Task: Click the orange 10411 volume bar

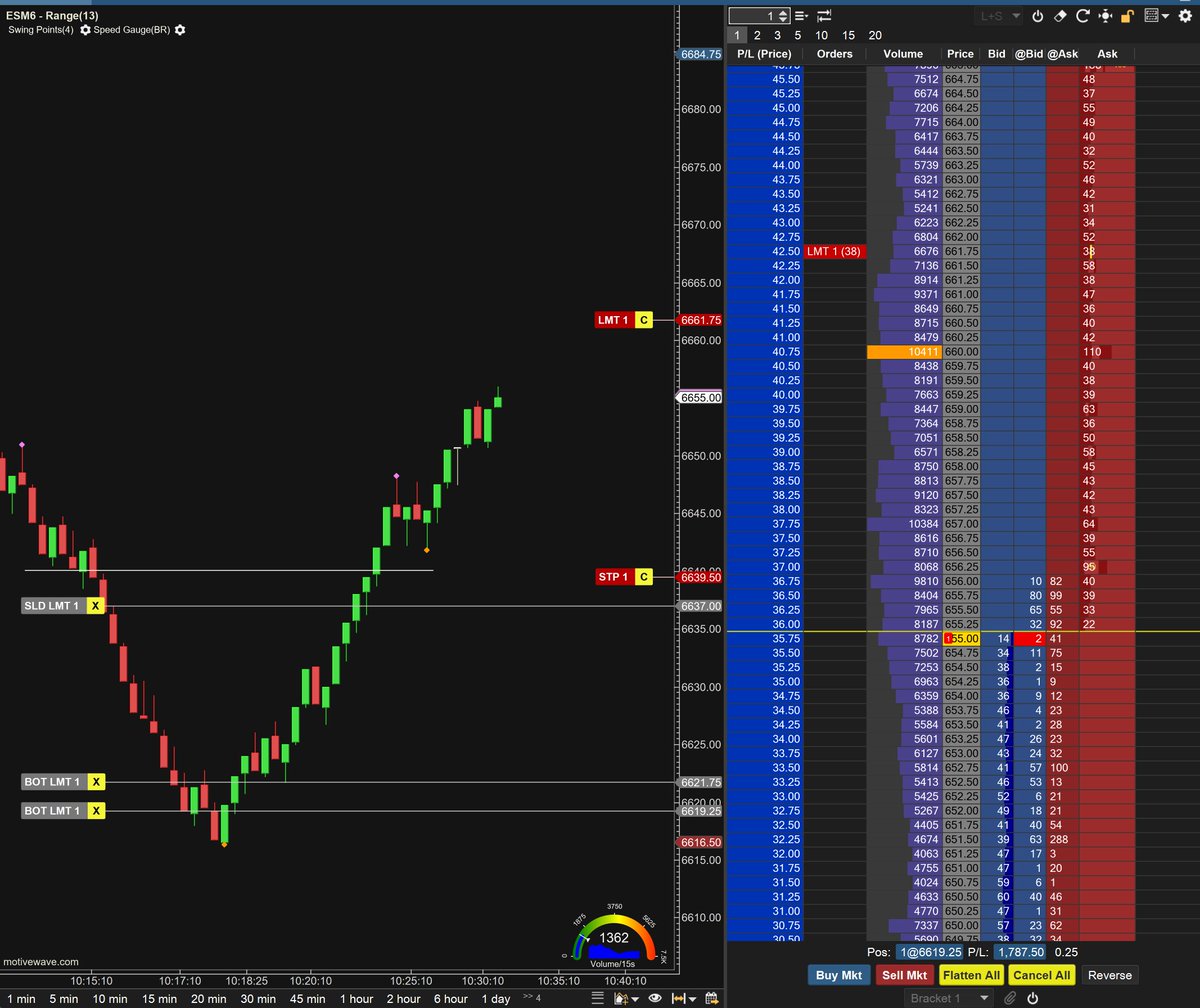Action: tap(904, 352)
